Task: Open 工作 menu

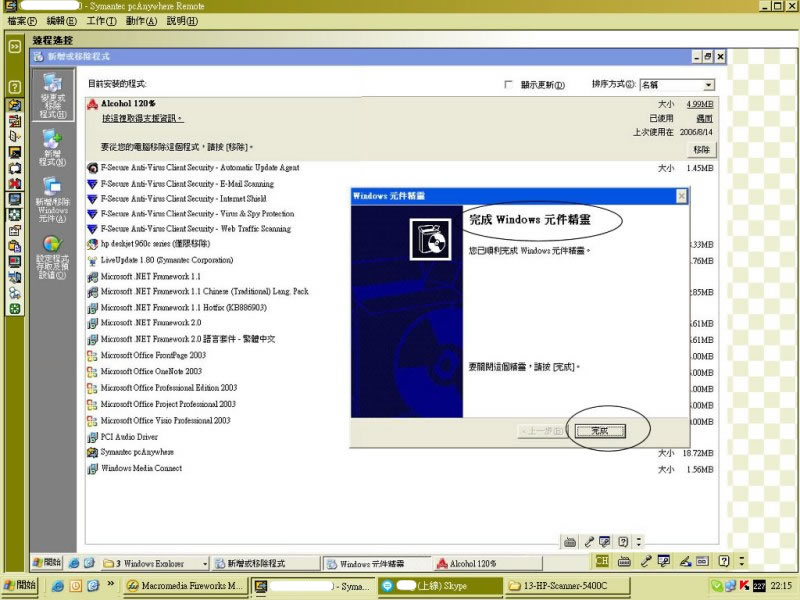Action: click(x=101, y=21)
